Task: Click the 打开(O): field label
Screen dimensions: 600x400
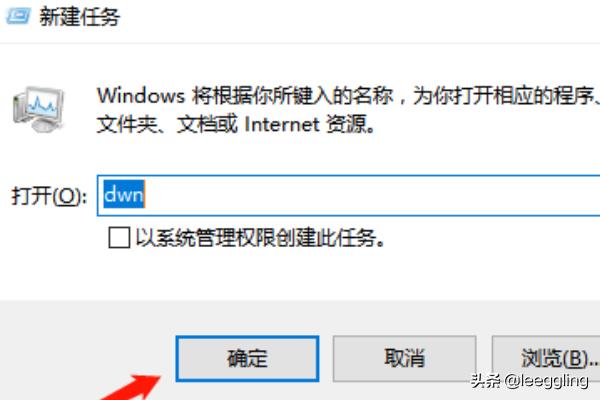Action: [49, 196]
